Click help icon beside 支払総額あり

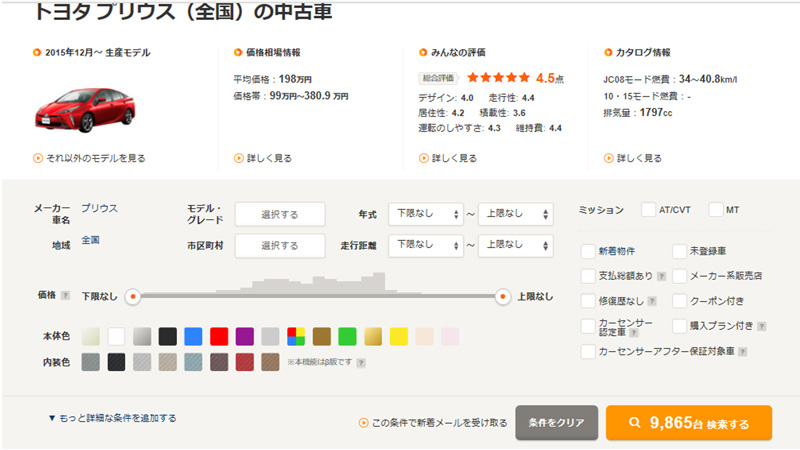661,276
